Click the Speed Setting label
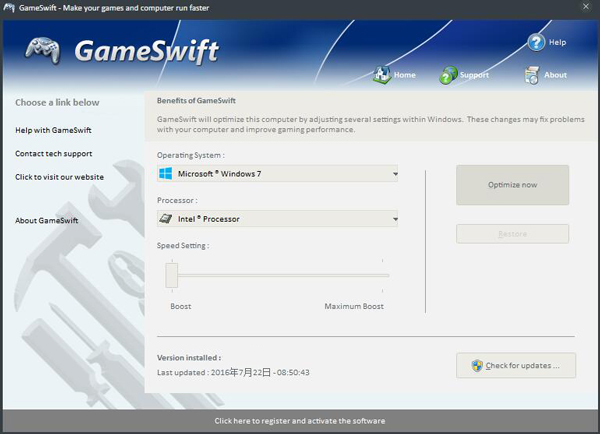 [x=183, y=246]
